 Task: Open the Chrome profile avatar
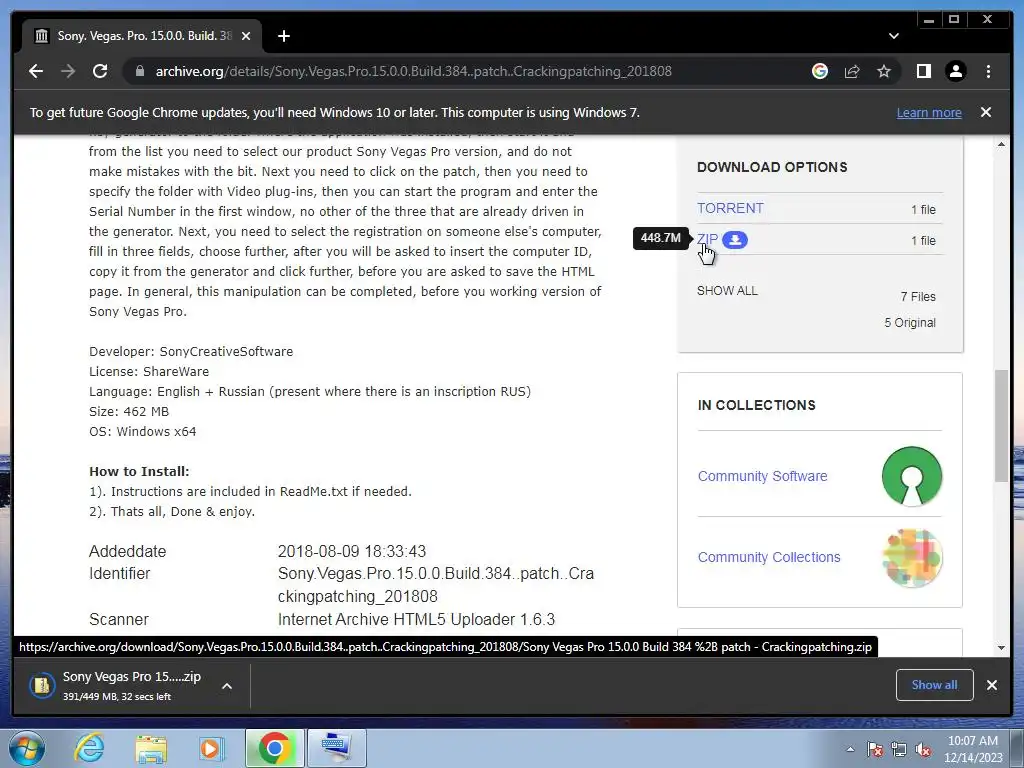click(955, 71)
